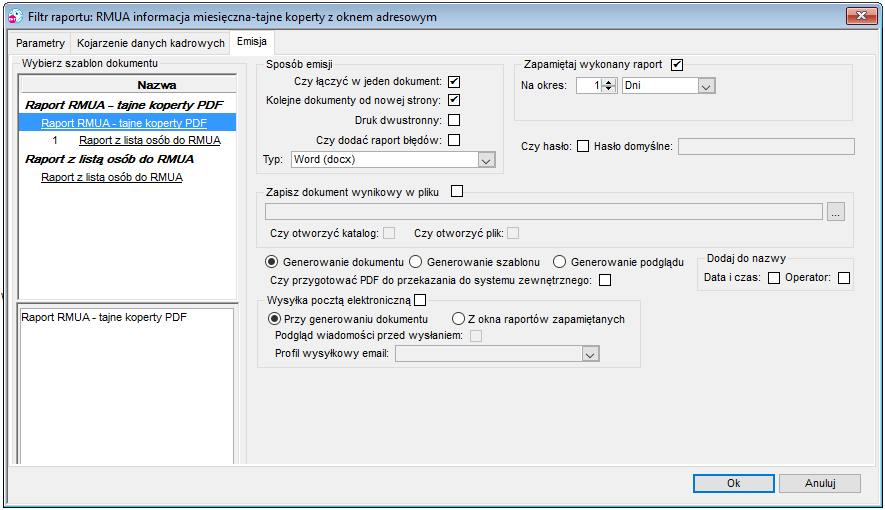Open unnumbered 'Raport z lista osób do RMUA' link
Screen dimensions: 885x510
[112, 177]
